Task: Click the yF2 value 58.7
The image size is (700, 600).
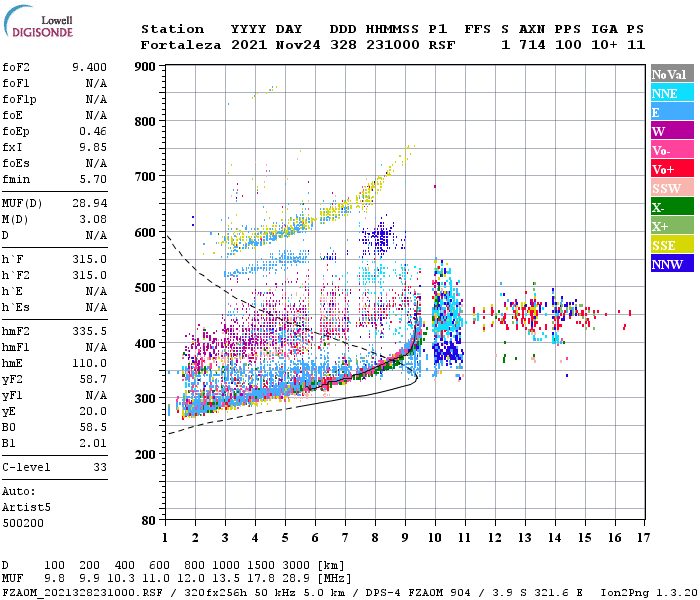Action: pos(93,379)
